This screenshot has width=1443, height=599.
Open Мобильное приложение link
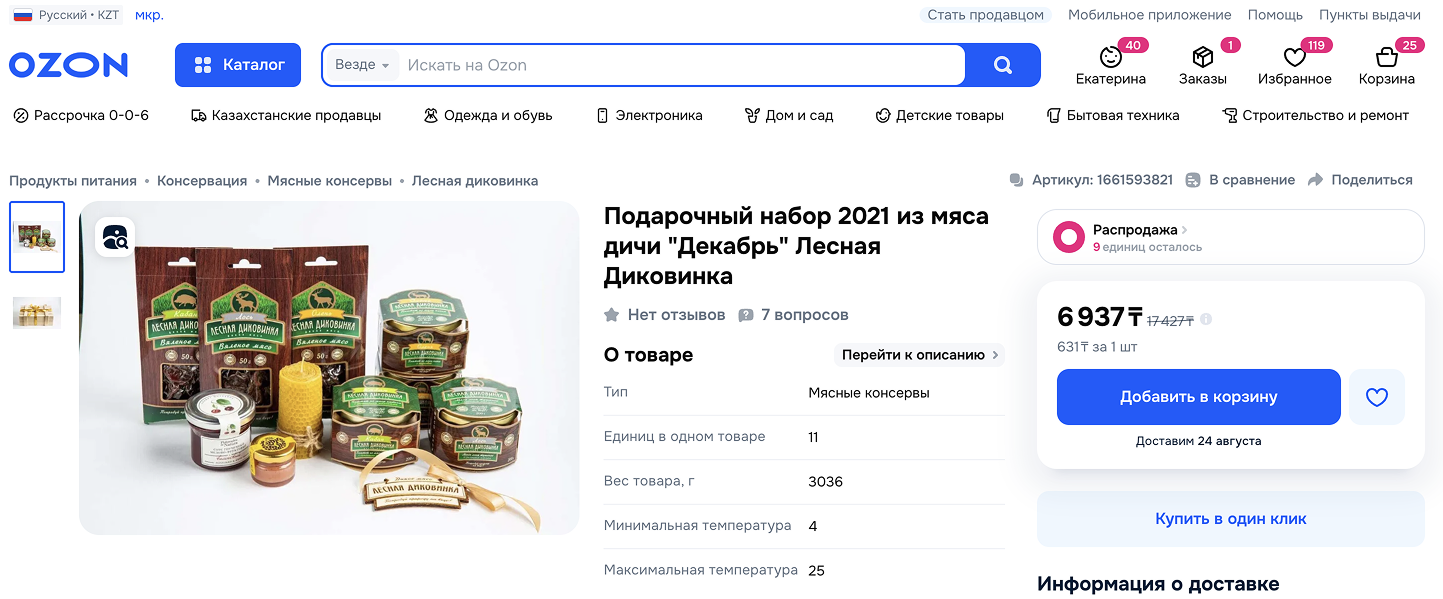click(1149, 15)
